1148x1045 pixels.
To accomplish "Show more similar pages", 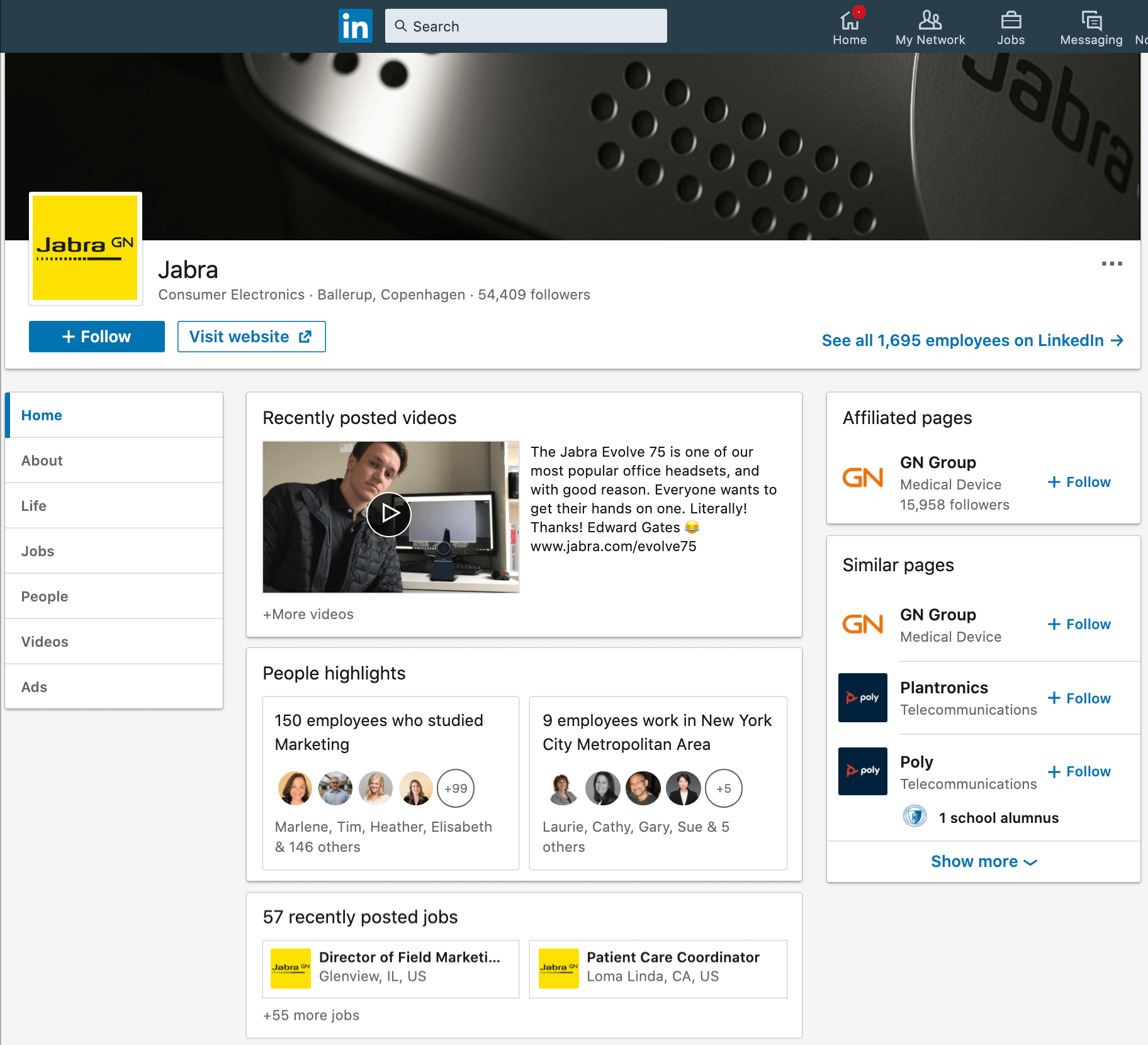I will (982, 861).
